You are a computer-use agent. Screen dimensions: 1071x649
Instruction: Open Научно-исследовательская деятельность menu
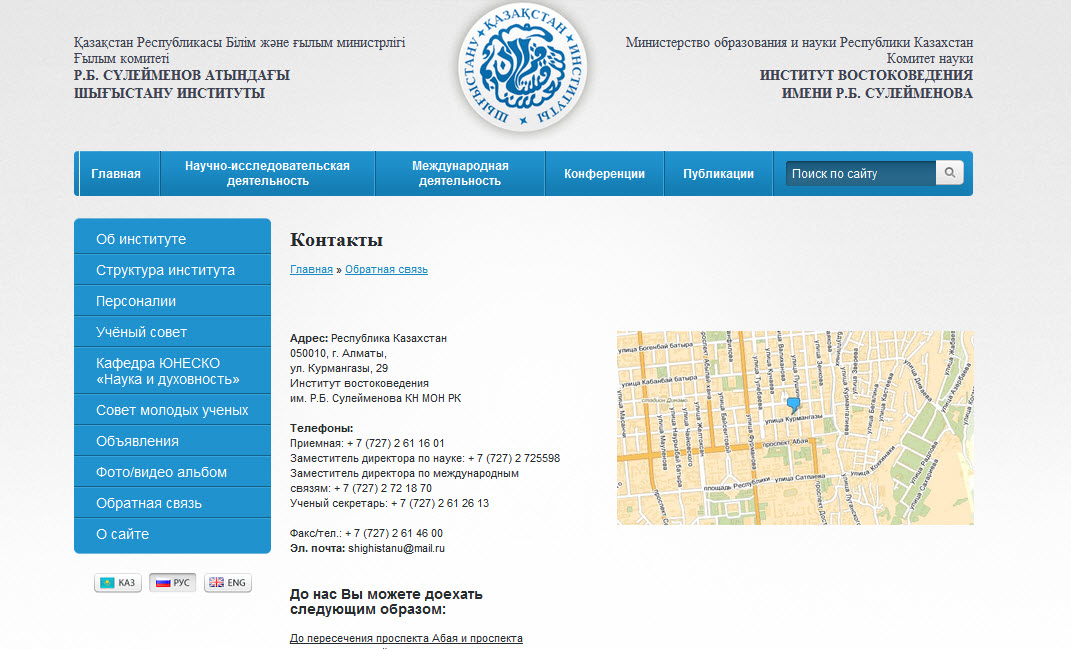[x=267, y=174]
